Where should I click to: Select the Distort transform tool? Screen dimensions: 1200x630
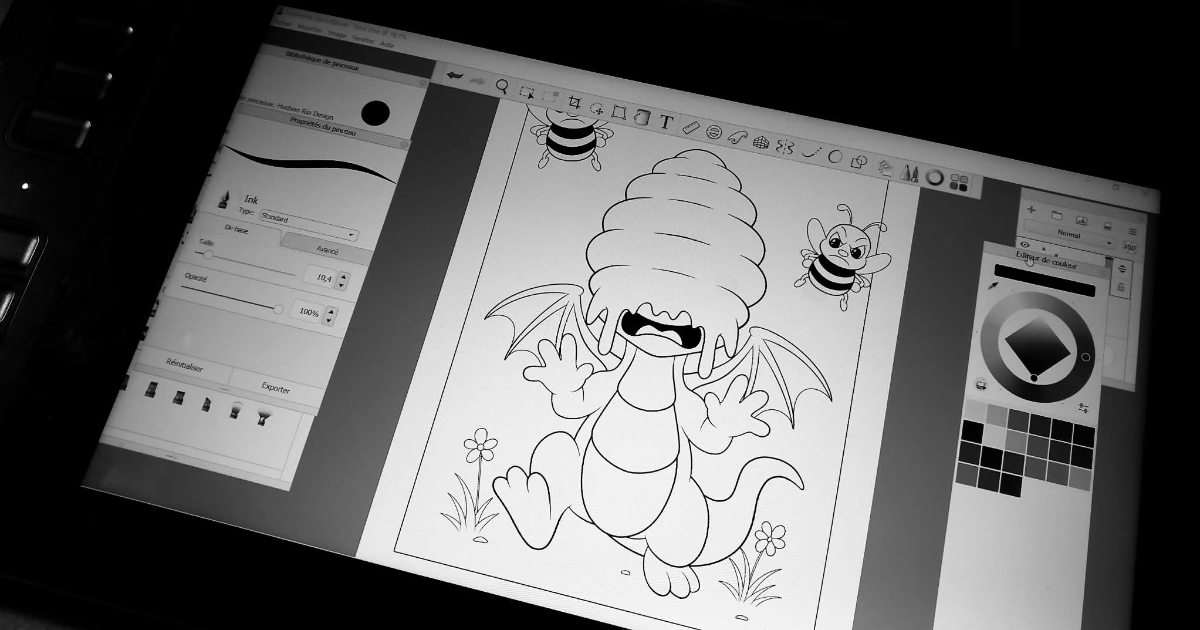tap(620, 113)
